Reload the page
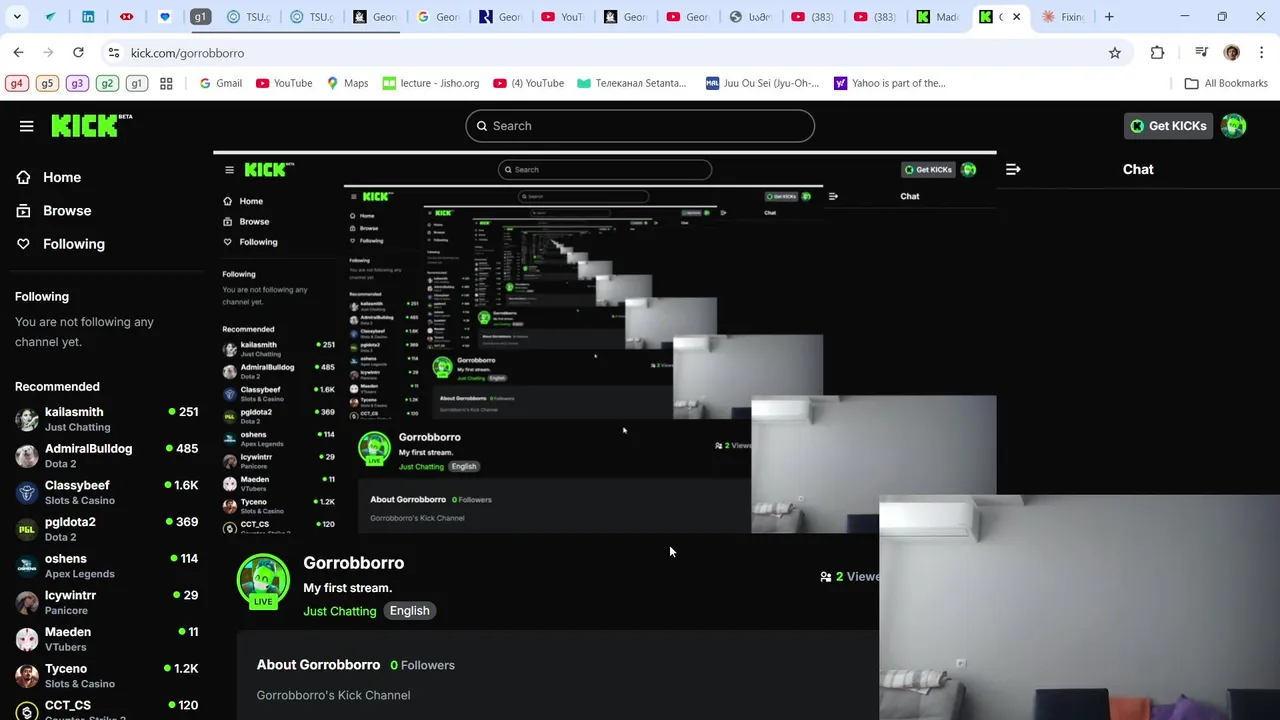Viewport: 1280px width, 720px height. pyautogui.click(x=78, y=52)
